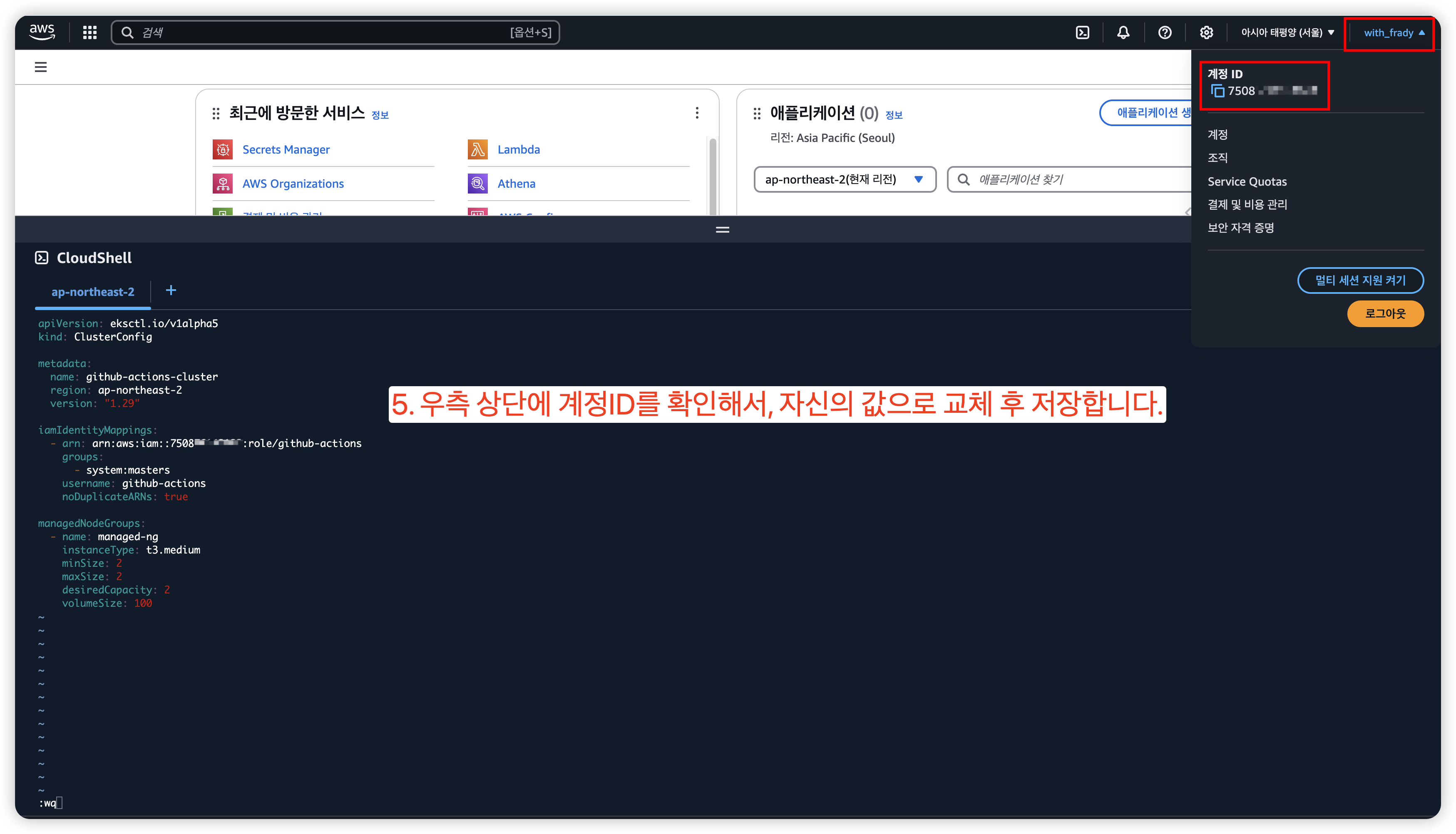
Task: Click the eksctl.io/v1alpha5 apiVersion value
Action: 164,324
